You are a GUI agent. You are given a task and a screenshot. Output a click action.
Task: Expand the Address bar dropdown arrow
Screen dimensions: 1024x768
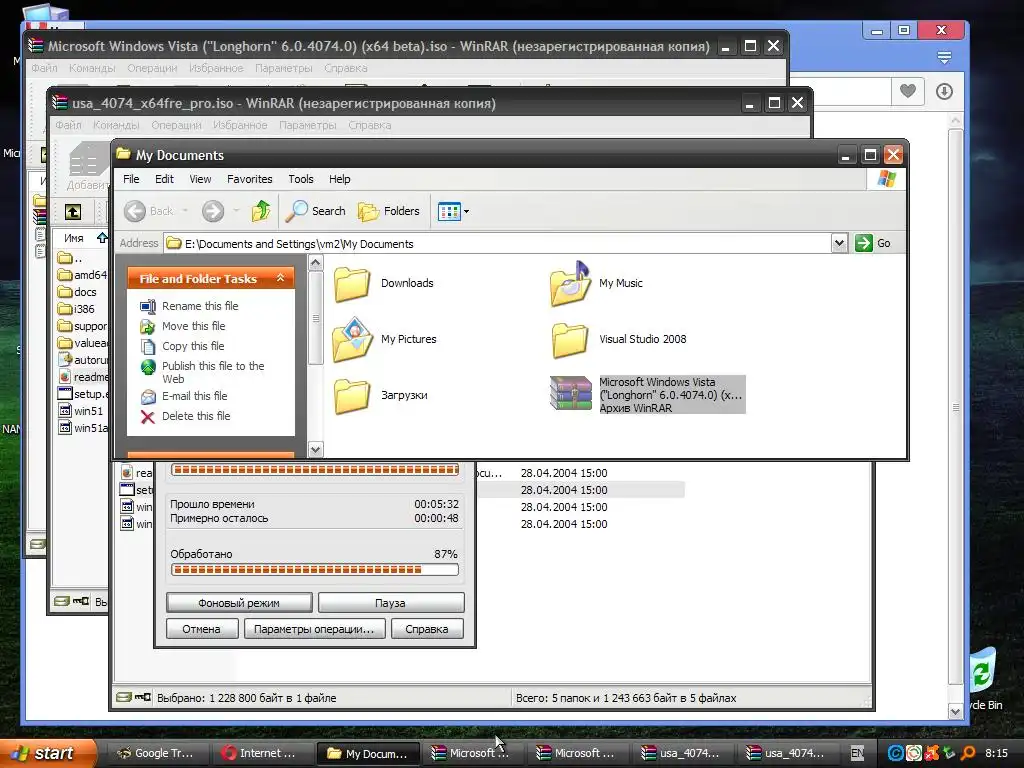(839, 244)
